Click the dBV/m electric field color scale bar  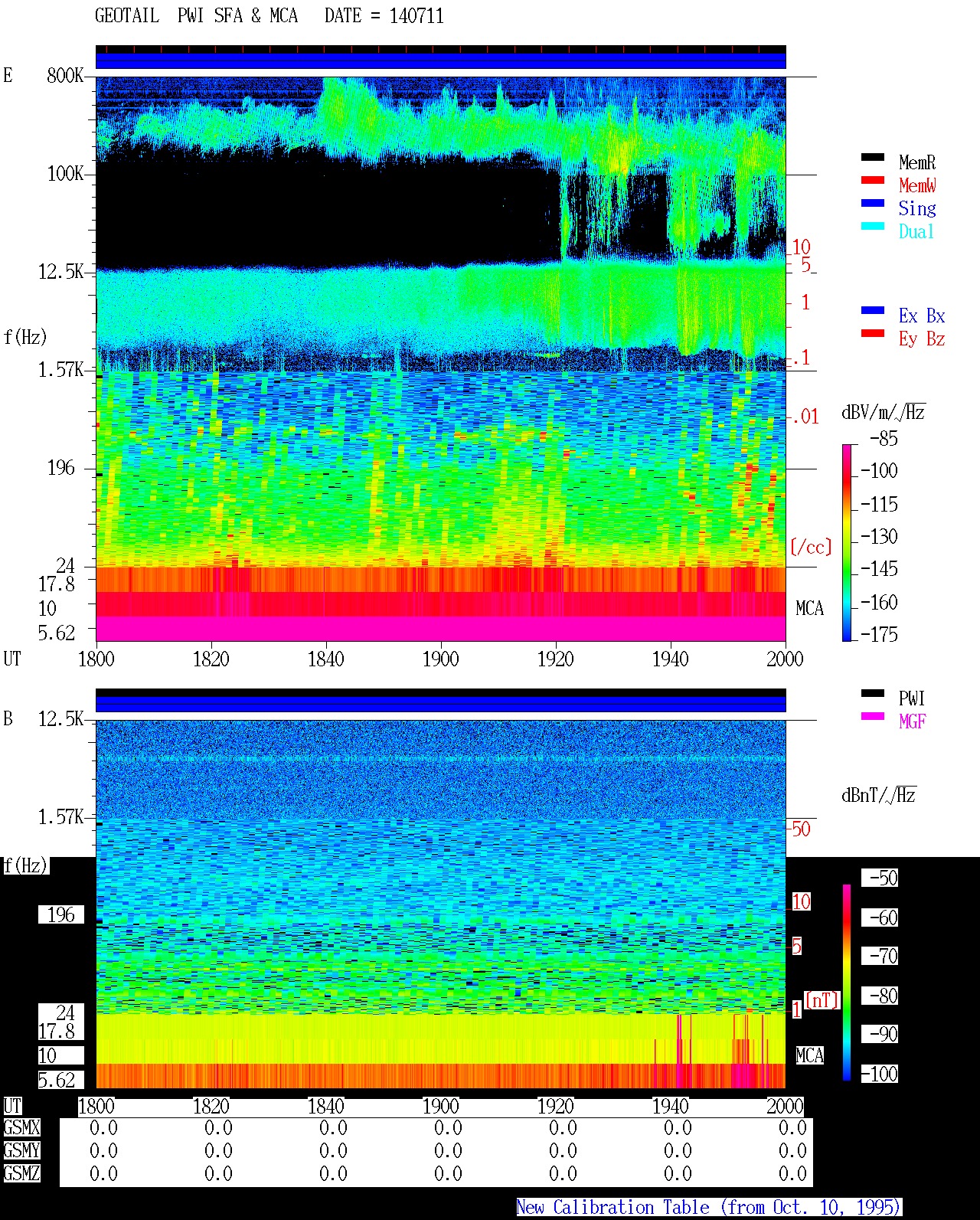coord(847,542)
